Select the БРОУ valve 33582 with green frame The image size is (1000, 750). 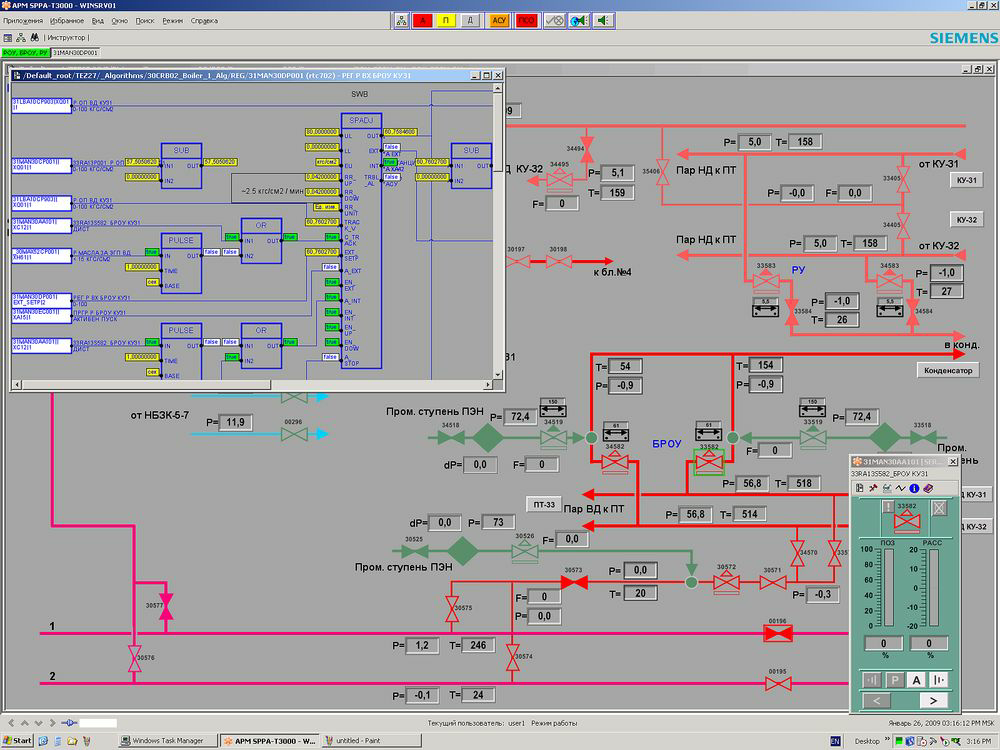click(709, 462)
